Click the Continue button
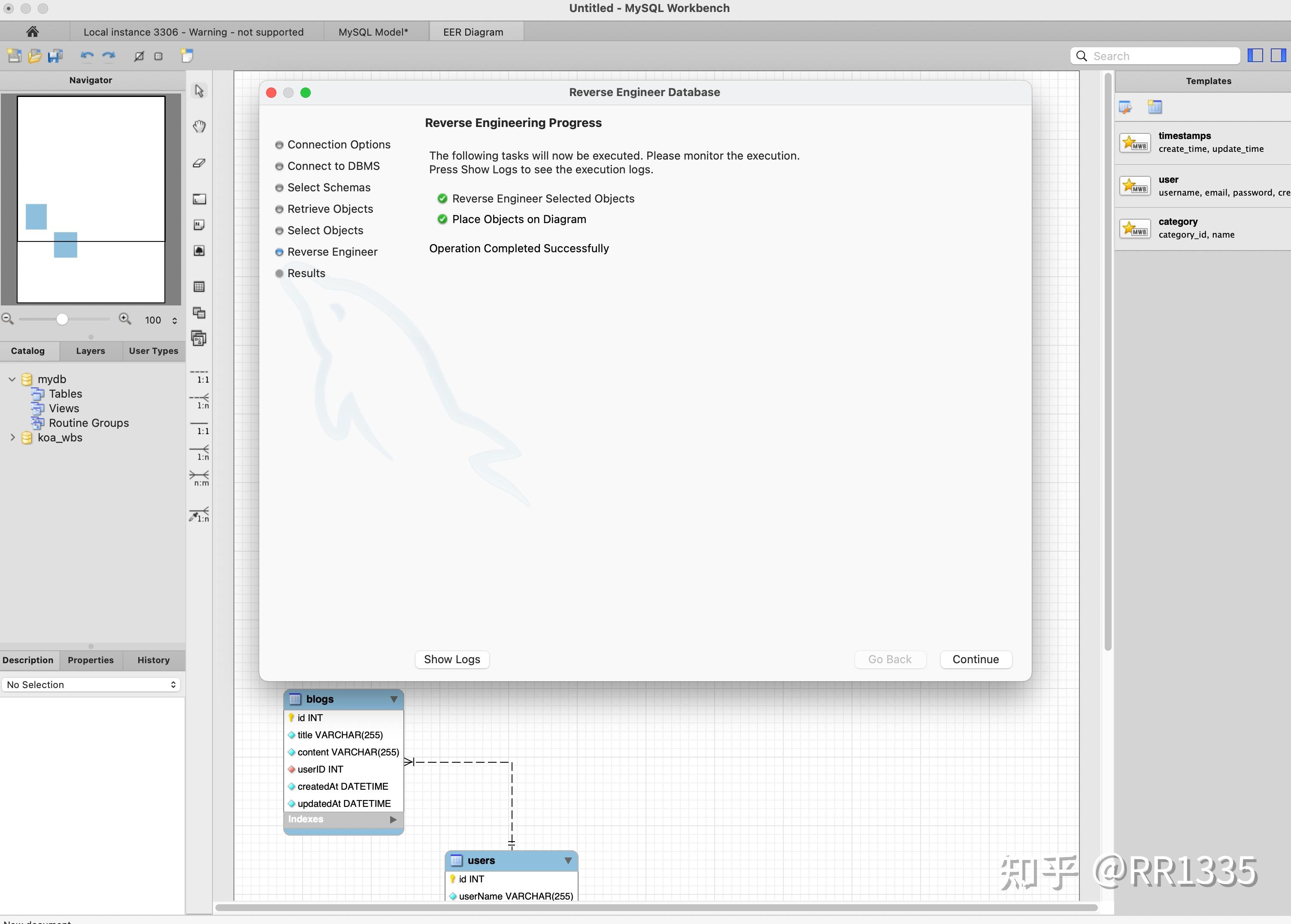 tap(975, 659)
